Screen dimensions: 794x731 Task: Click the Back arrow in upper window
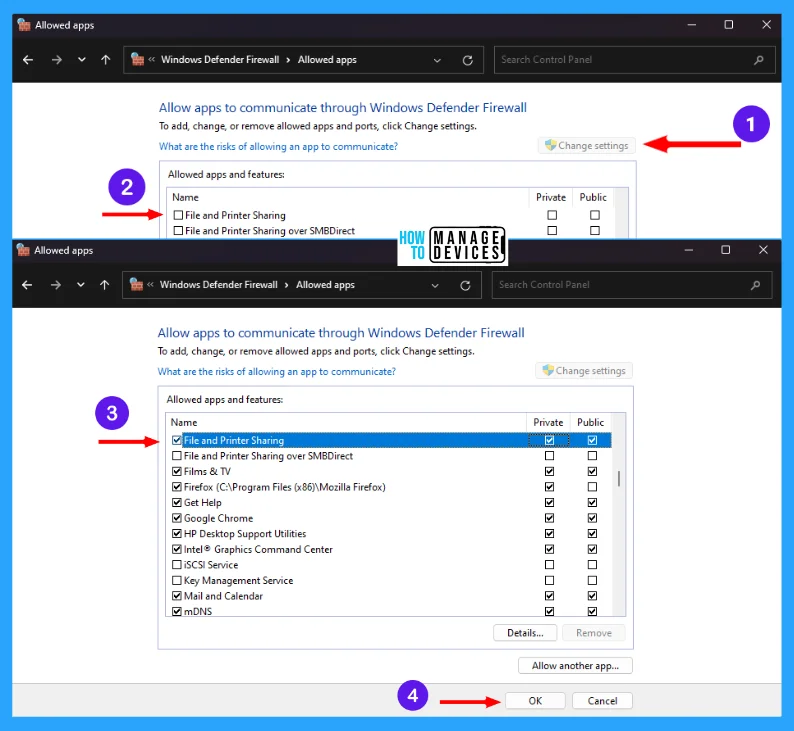(x=28, y=60)
